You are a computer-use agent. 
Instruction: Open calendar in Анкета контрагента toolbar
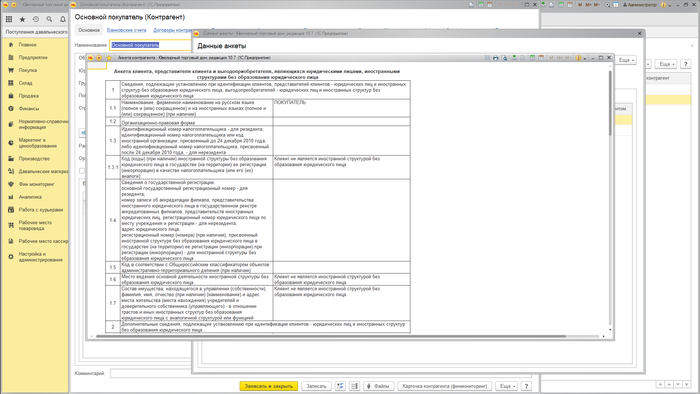[x=541, y=58]
